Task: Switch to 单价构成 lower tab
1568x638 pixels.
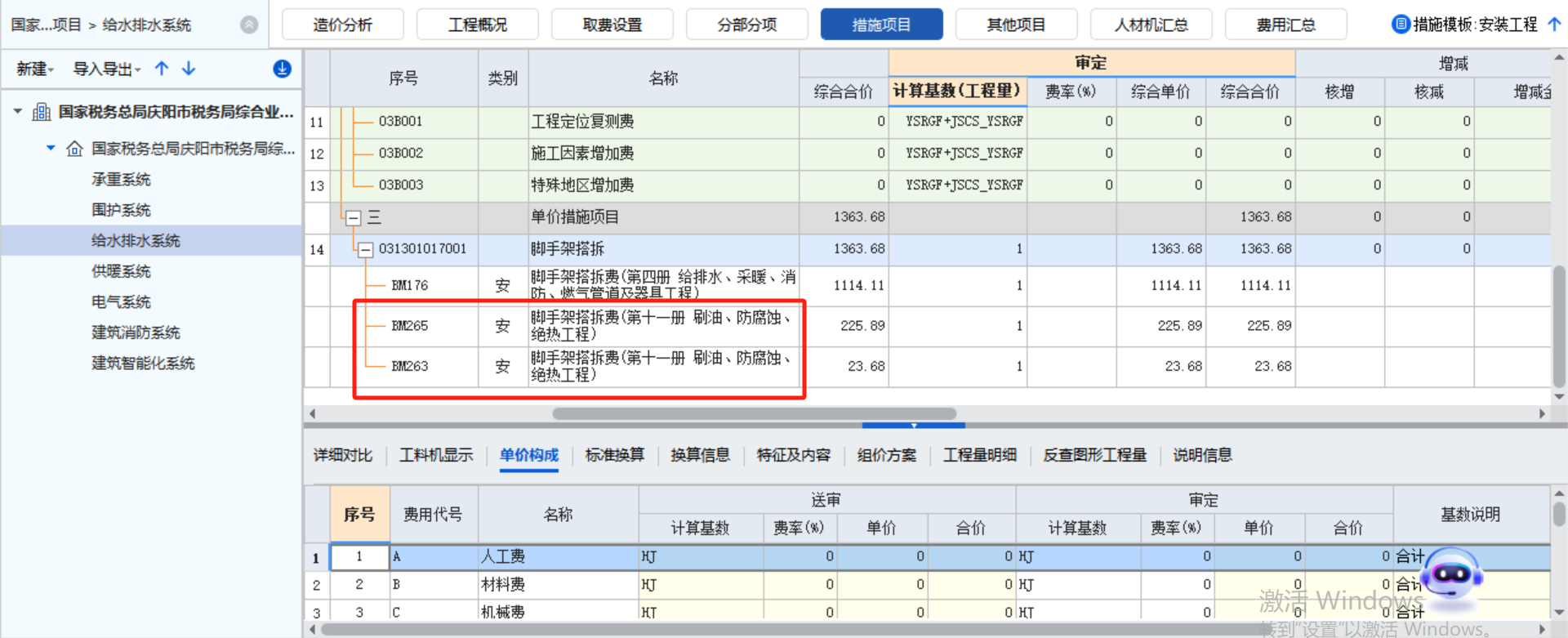Action: (x=529, y=455)
